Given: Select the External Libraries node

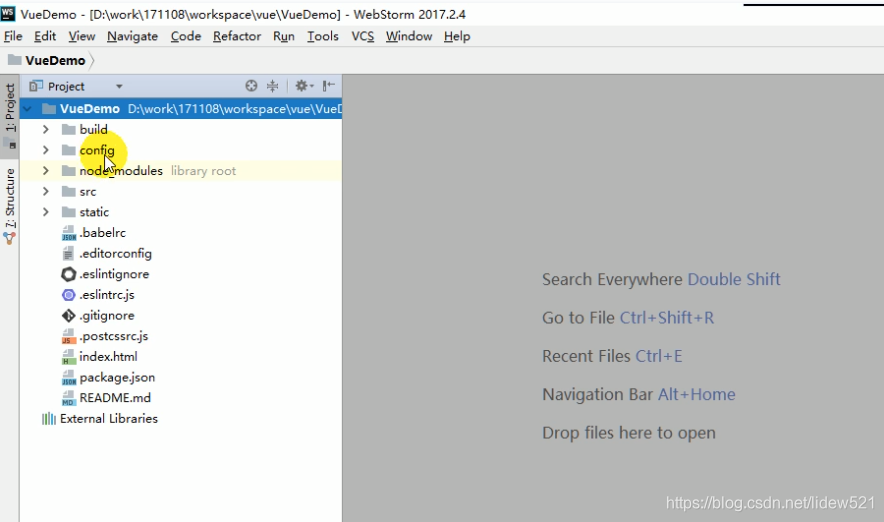Looking at the screenshot, I should click(x=109, y=419).
